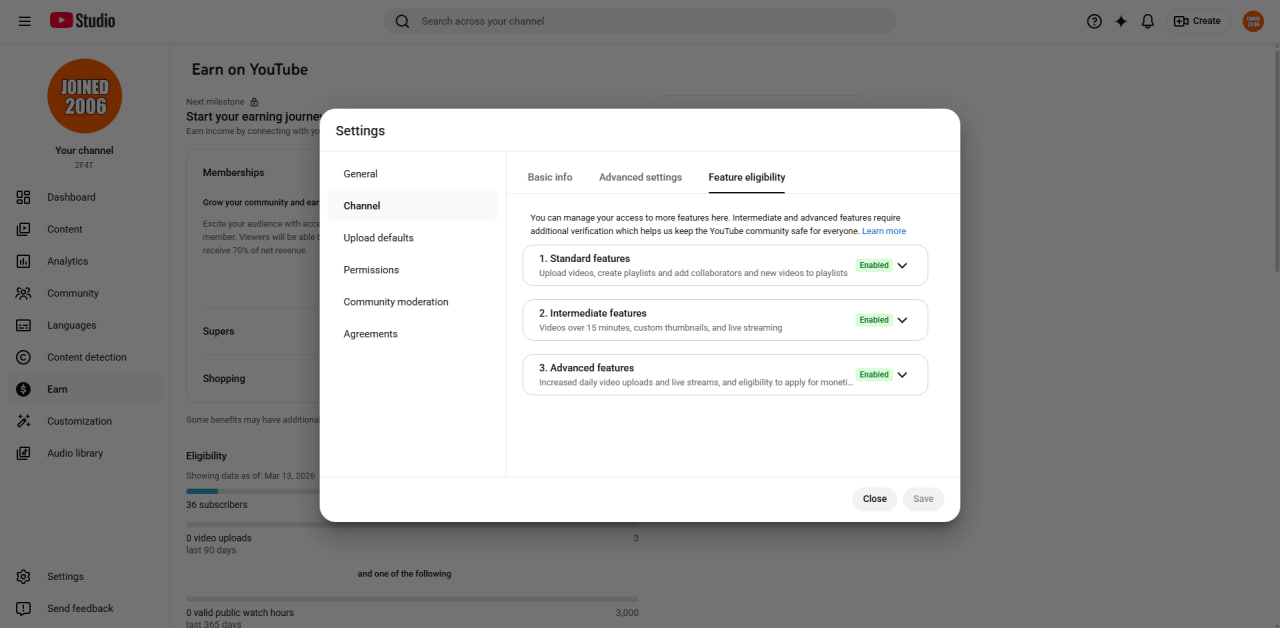
Task: Open General settings section
Action: pyautogui.click(x=412, y=174)
